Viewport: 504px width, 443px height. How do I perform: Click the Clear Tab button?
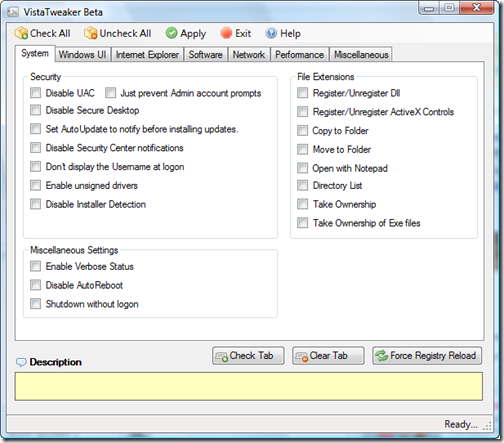coord(328,356)
